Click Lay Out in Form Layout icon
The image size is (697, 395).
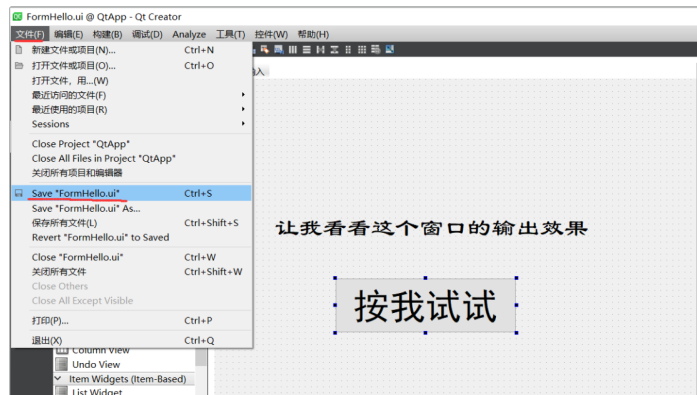click(348, 49)
